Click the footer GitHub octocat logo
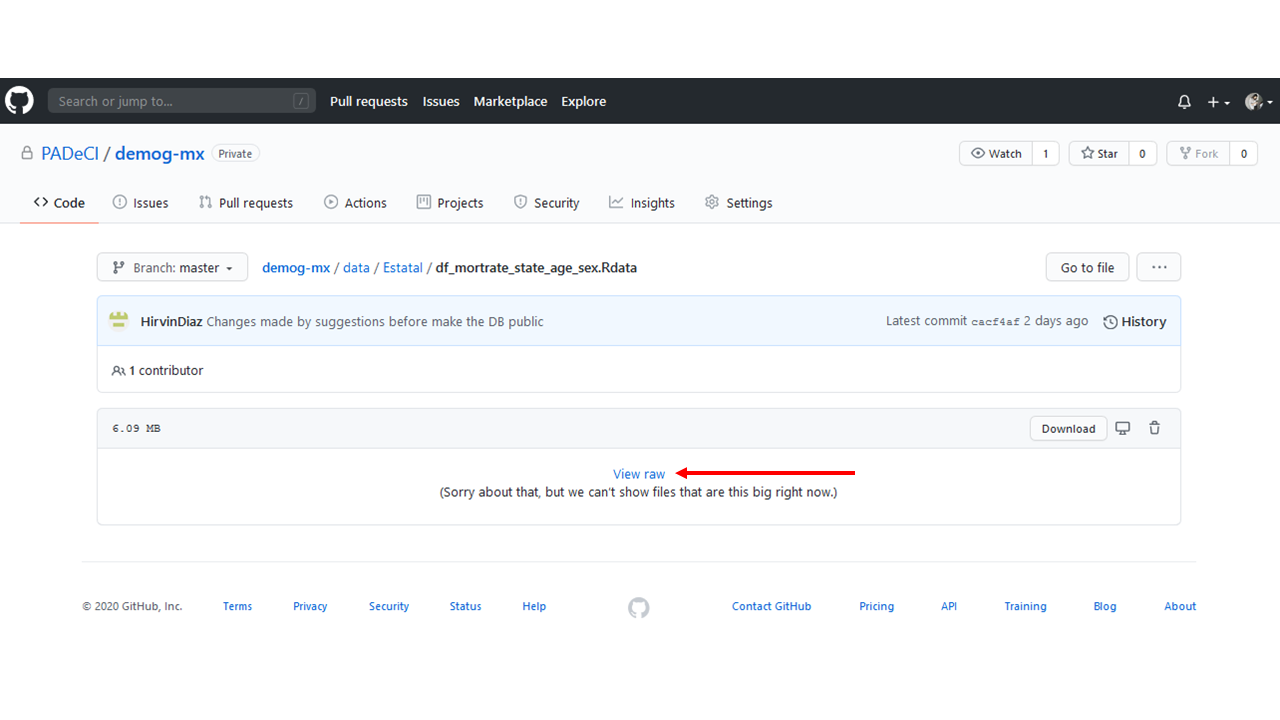 tap(639, 607)
